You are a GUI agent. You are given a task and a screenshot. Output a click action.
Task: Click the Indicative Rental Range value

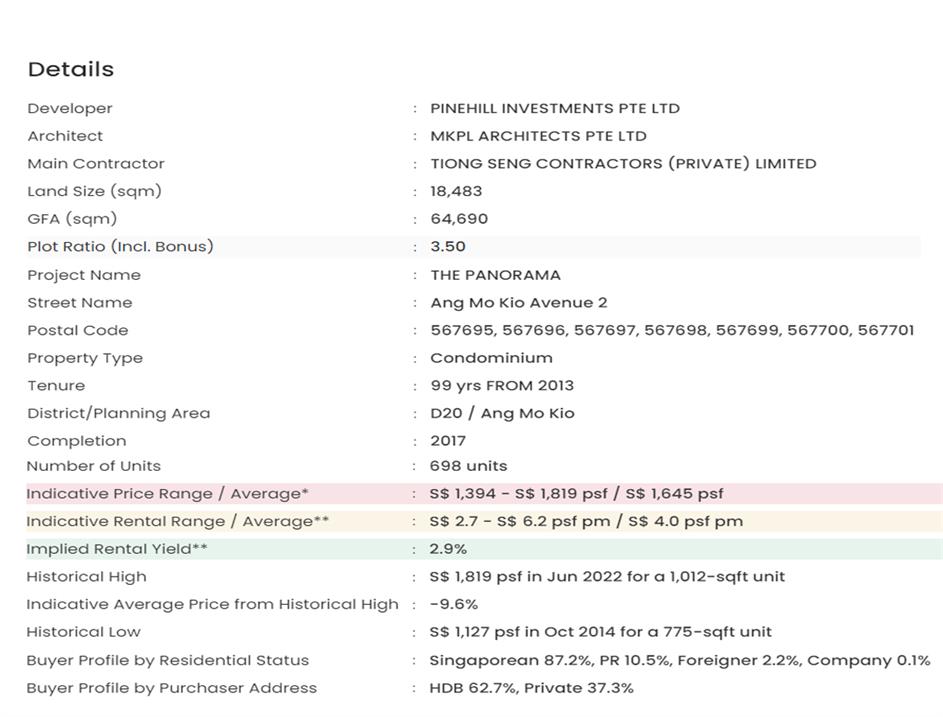click(x=586, y=521)
